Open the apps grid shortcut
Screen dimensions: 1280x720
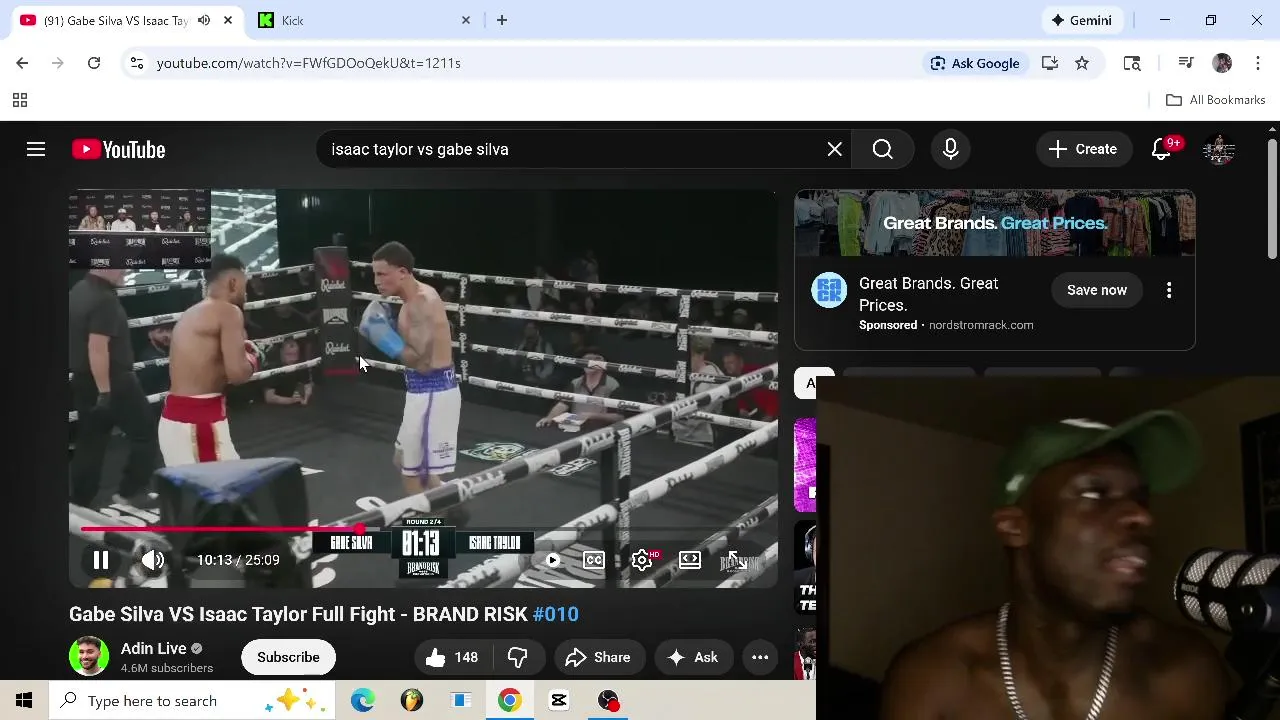(19, 100)
